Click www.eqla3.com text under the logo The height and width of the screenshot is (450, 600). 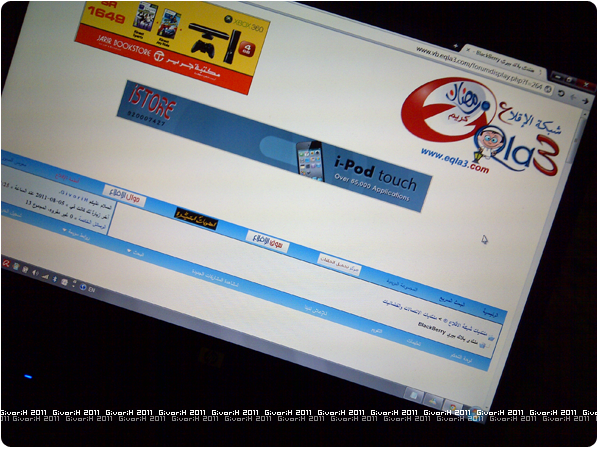pyautogui.click(x=454, y=160)
